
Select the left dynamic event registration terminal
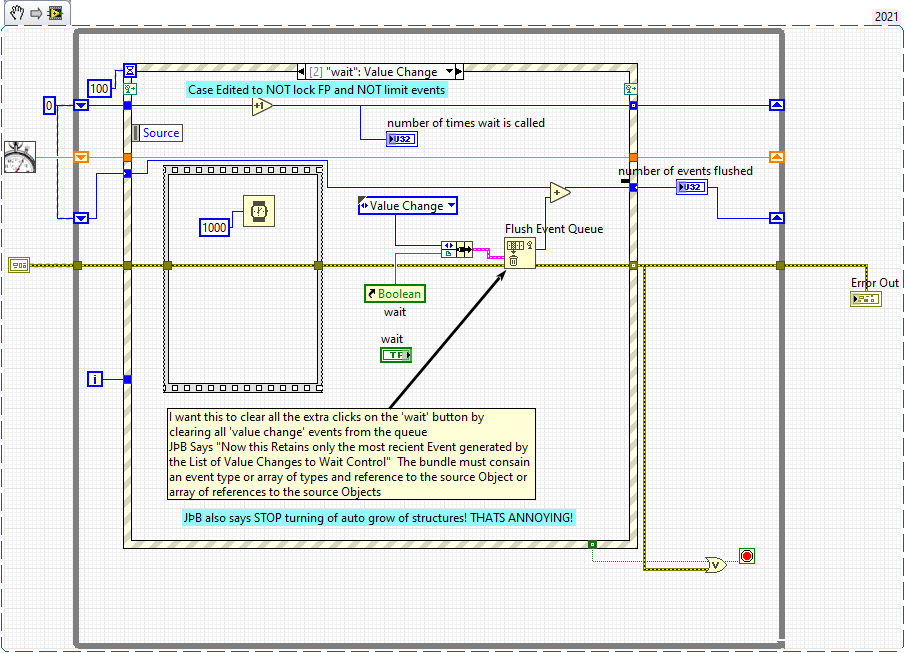pyautogui.click(x=130, y=89)
